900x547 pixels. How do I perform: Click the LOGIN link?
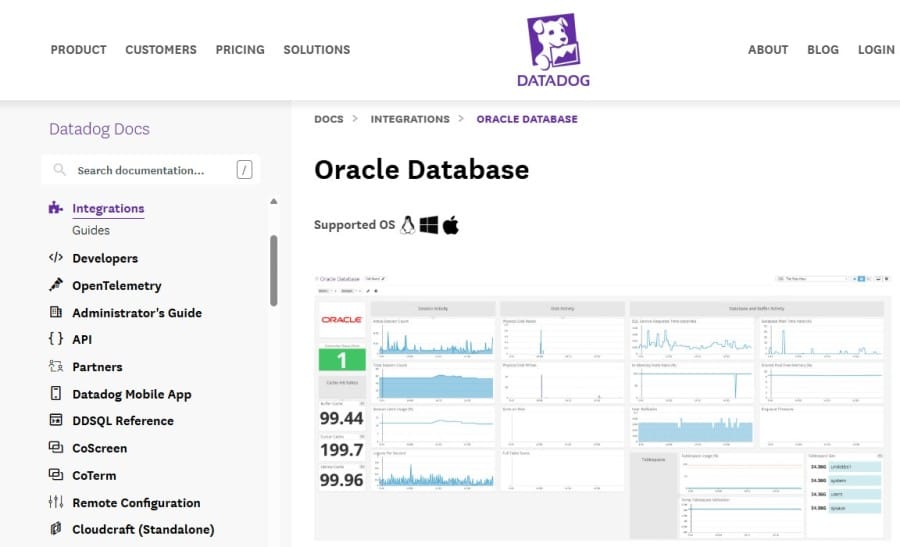876,49
